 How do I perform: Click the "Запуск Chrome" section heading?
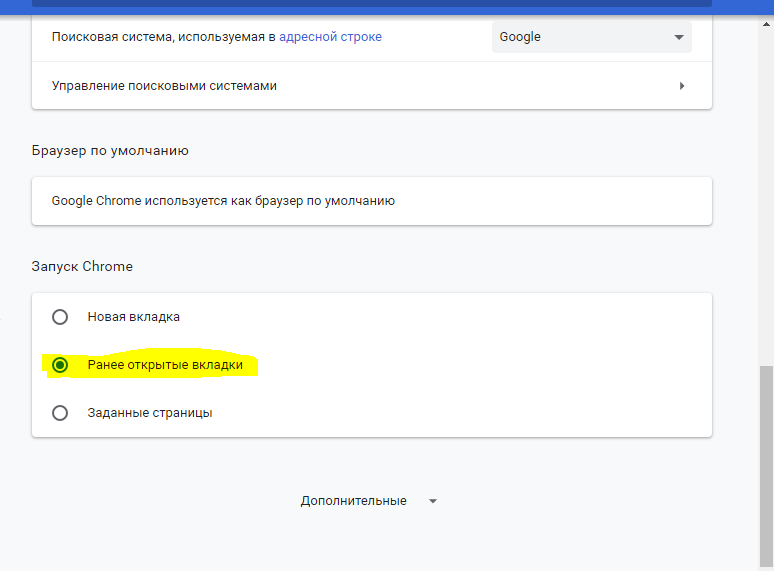[x=82, y=267]
